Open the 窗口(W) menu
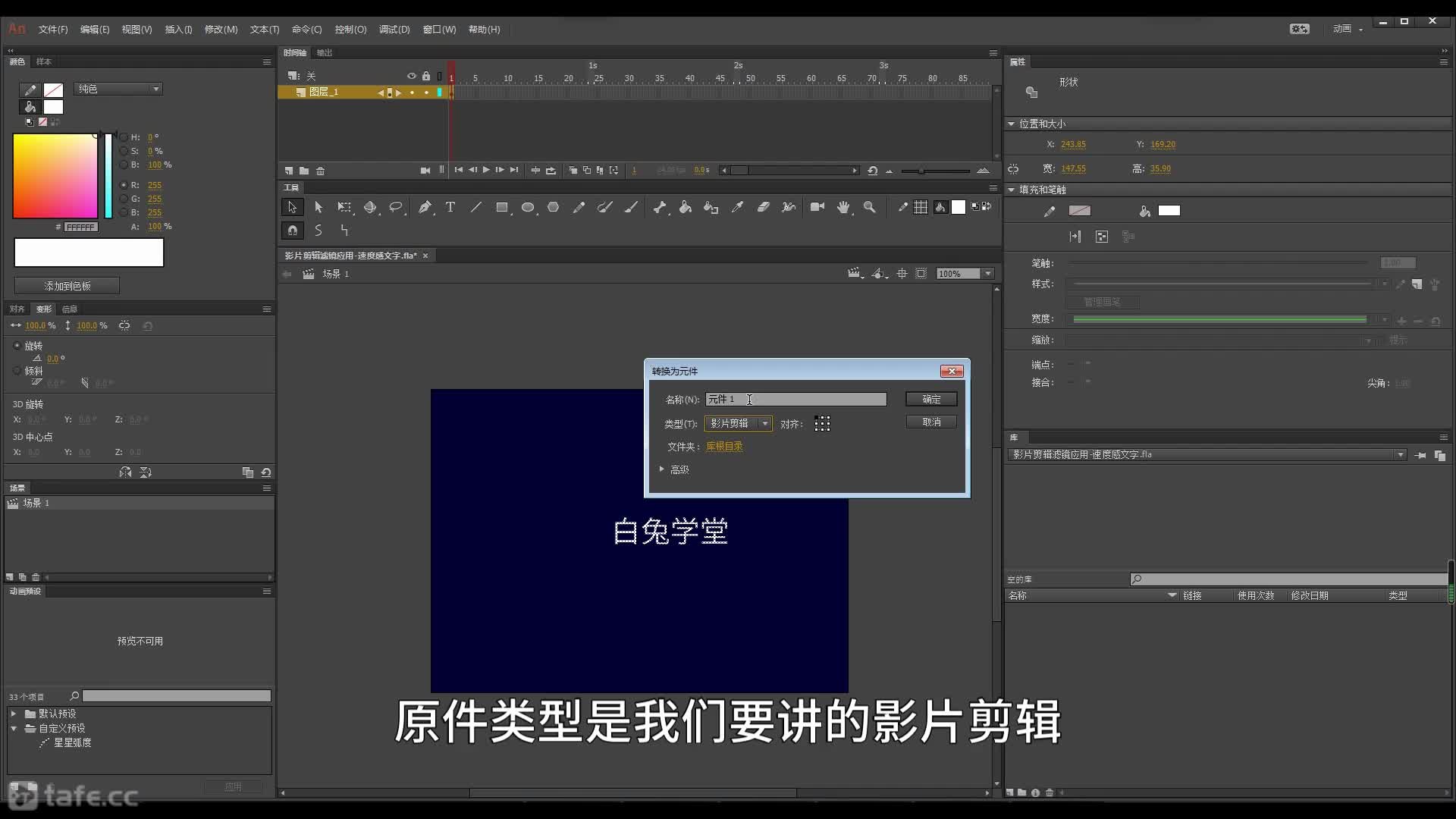The image size is (1456, 819). click(439, 30)
